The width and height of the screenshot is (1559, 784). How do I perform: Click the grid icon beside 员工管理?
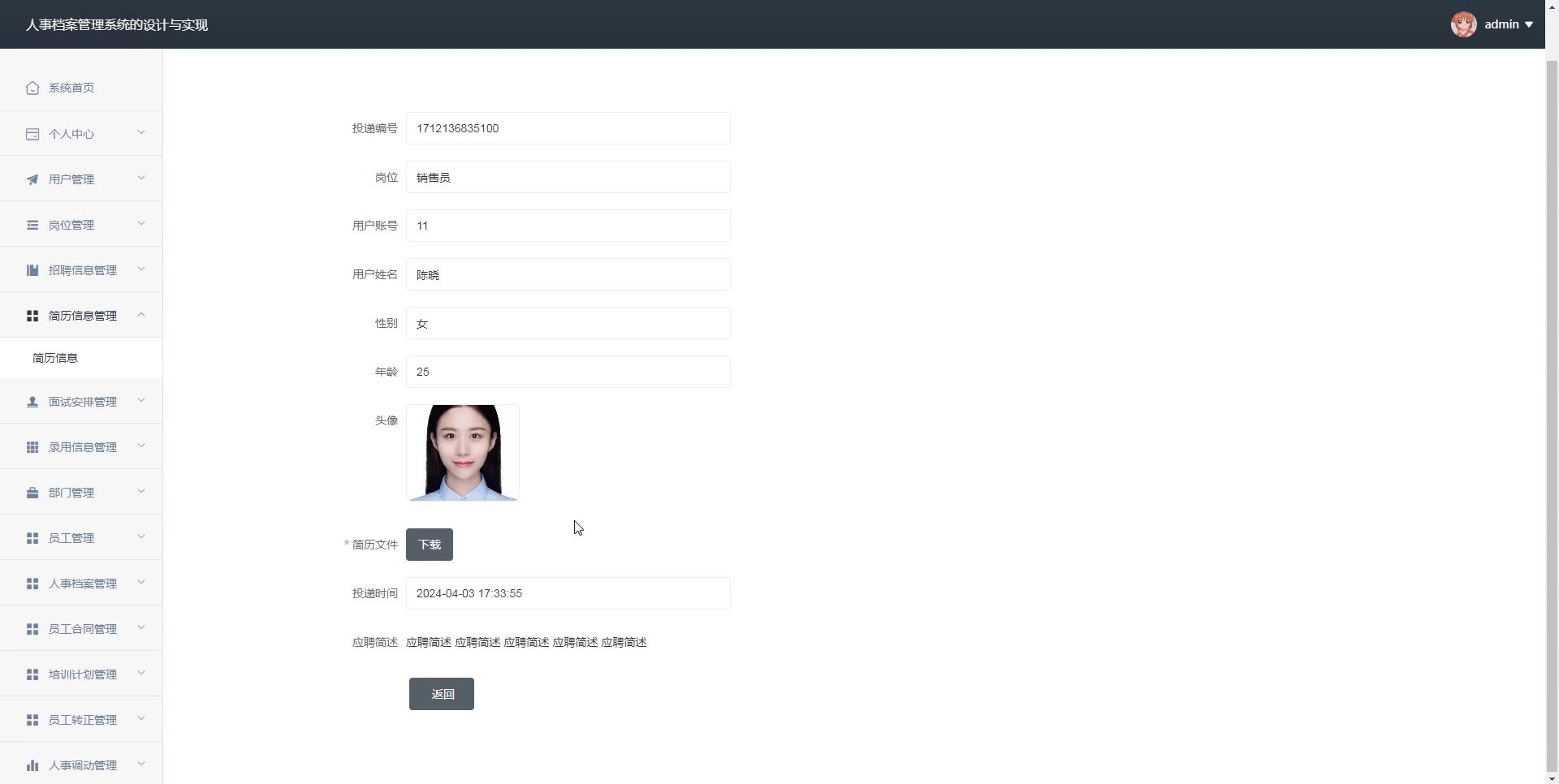(x=32, y=538)
